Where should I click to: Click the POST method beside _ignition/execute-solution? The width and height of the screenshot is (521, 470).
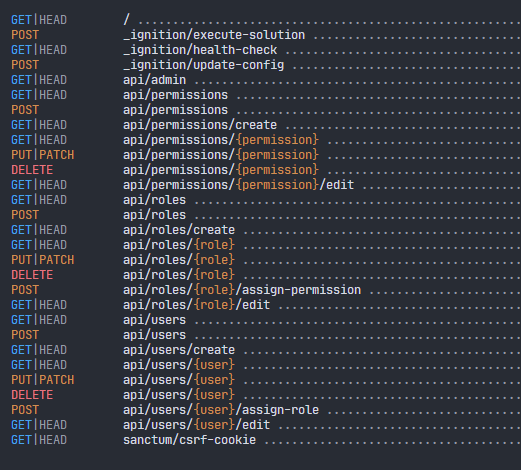pyautogui.click(x=25, y=35)
